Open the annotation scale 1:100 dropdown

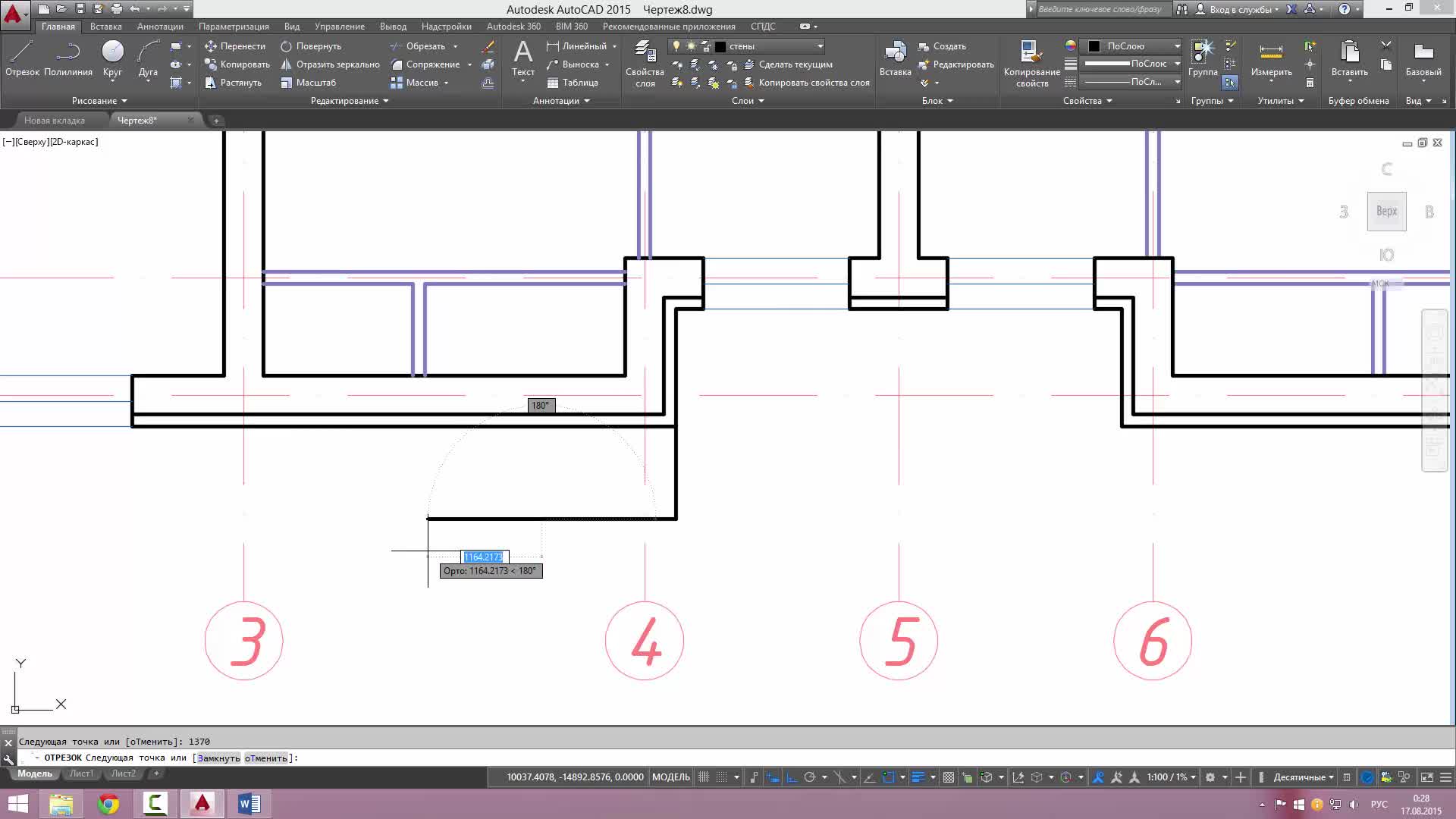pyautogui.click(x=1172, y=777)
